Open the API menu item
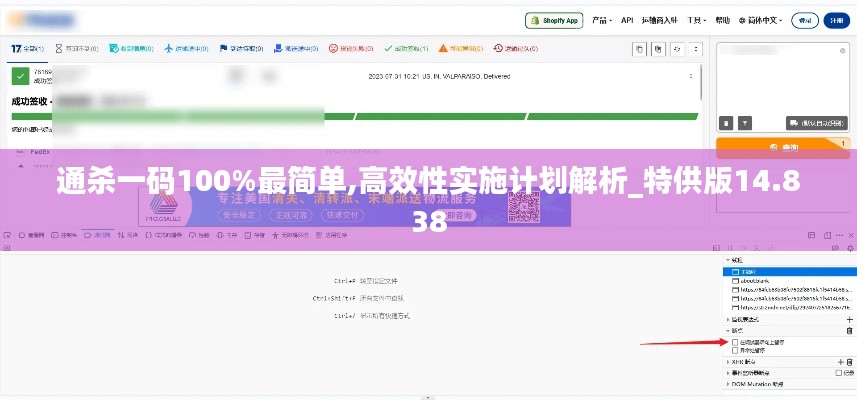This screenshot has width=857, height=400. [627, 20]
